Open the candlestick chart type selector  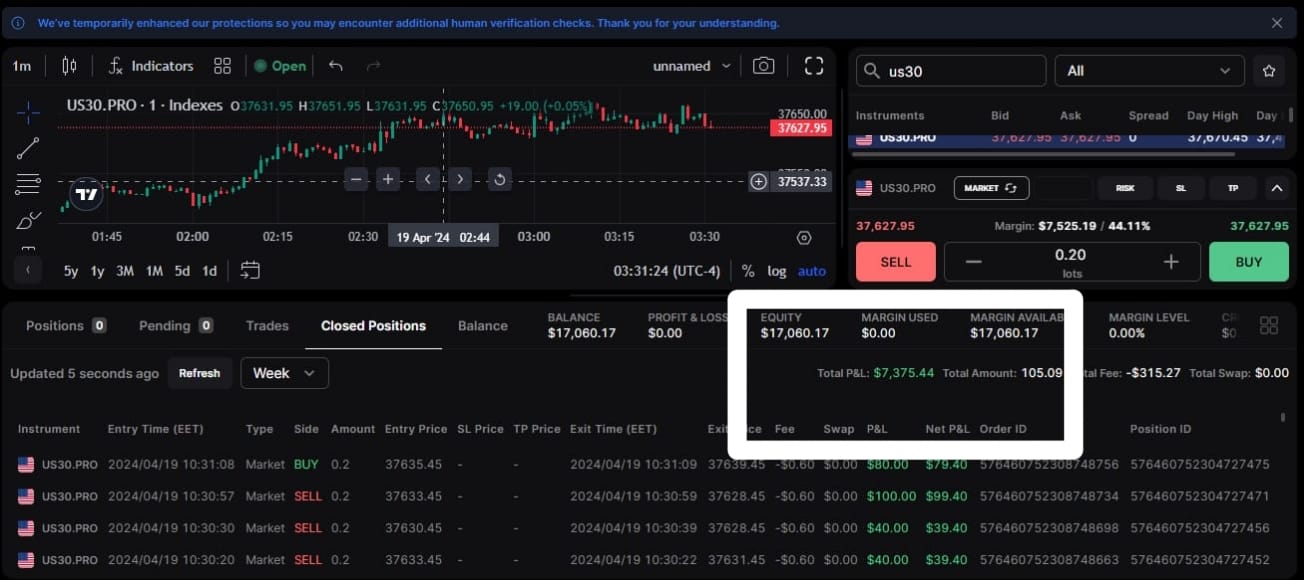pos(69,66)
